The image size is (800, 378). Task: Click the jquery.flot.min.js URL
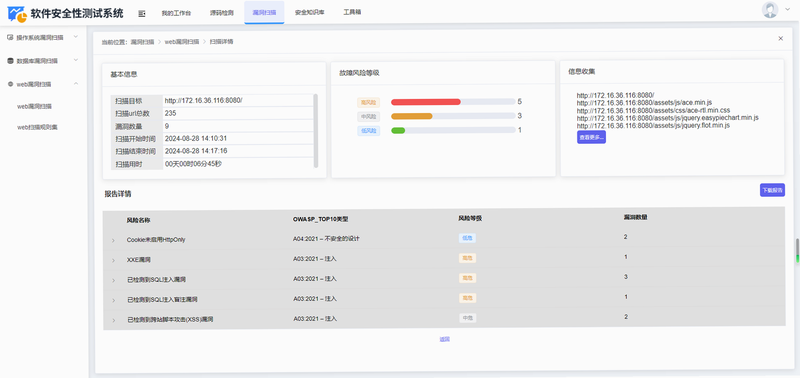pos(653,125)
